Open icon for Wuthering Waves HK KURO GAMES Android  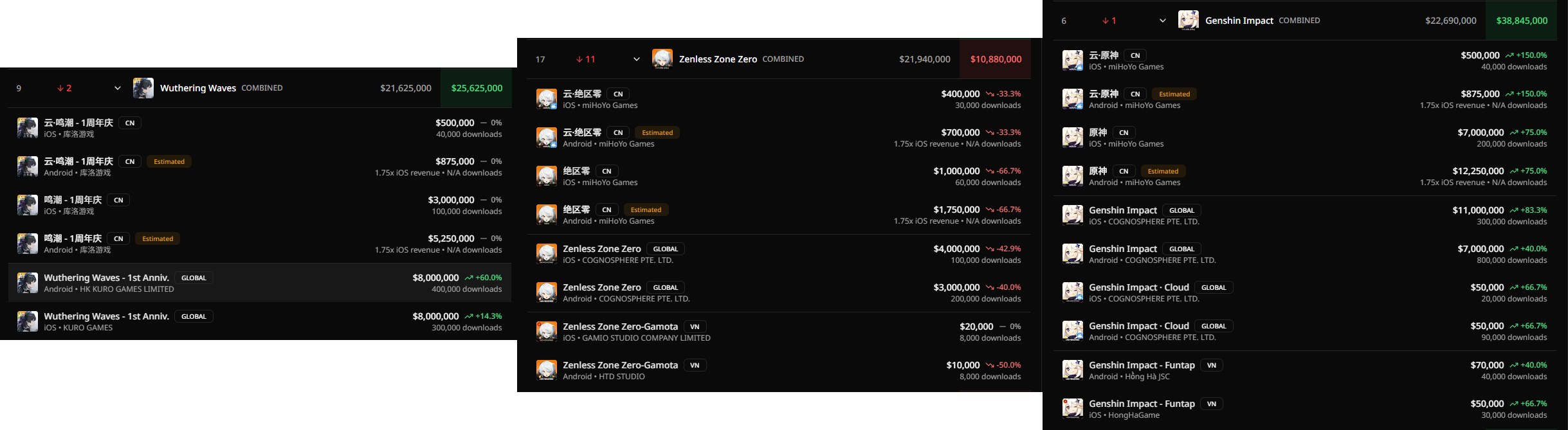point(28,283)
